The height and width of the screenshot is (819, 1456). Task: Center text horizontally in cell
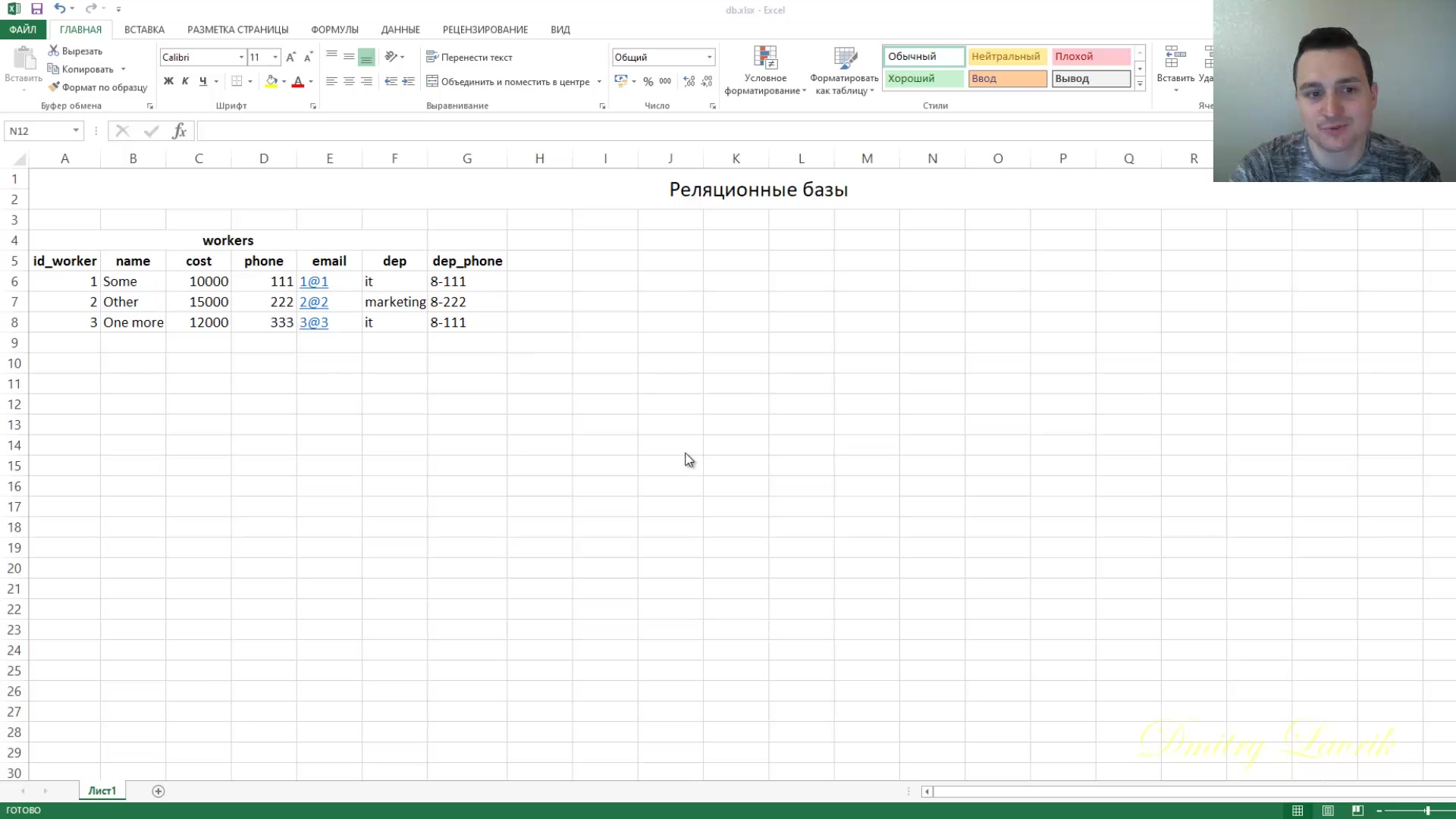click(349, 81)
